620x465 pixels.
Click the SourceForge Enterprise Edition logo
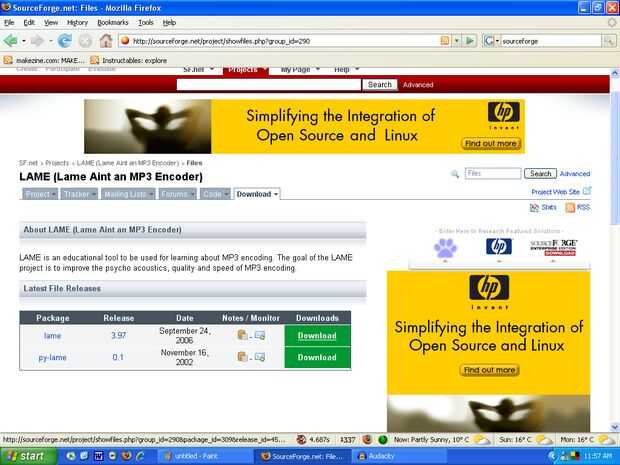(x=553, y=248)
